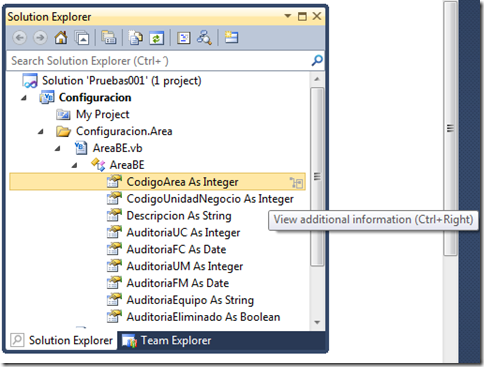The height and width of the screenshot is (367, 484).
Task: Select Descripcion As String property
Action: [x=179, y=216]
